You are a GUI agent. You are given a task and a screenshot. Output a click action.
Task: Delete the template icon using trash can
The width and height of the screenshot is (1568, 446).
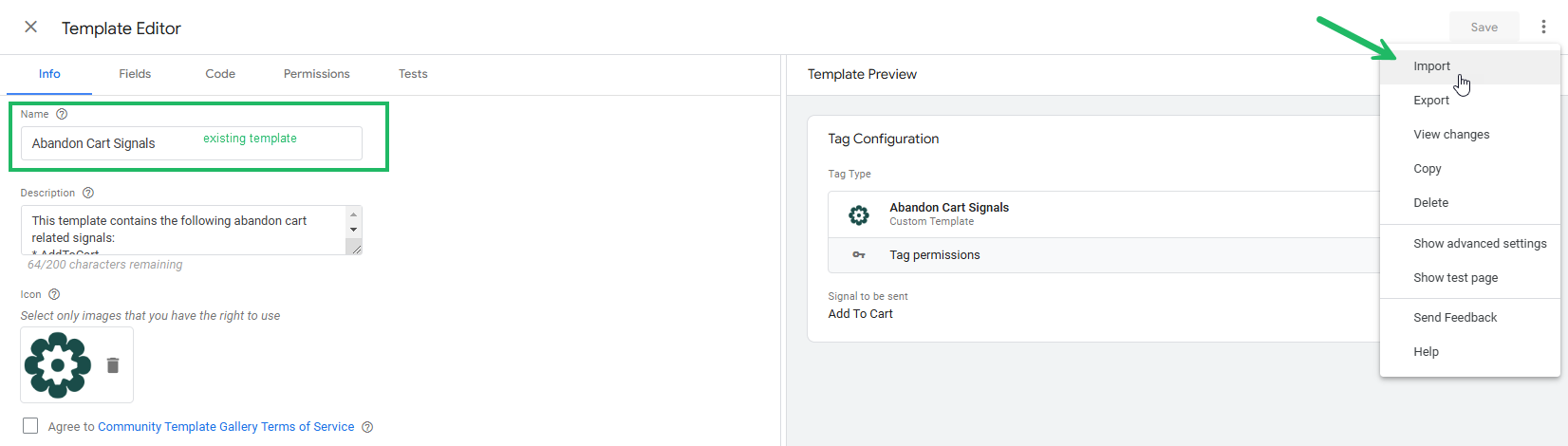tap(113, 365)
